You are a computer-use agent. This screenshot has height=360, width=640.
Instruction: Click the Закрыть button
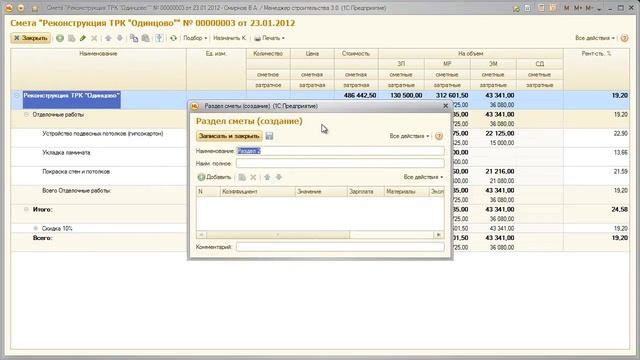pos(31,38)
